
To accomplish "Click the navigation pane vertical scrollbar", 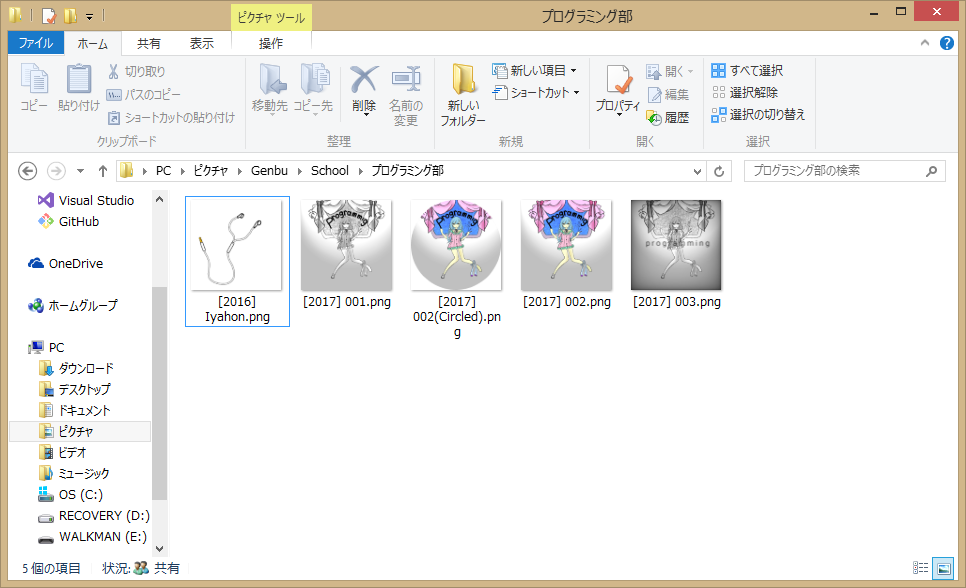I will point(159,390).
